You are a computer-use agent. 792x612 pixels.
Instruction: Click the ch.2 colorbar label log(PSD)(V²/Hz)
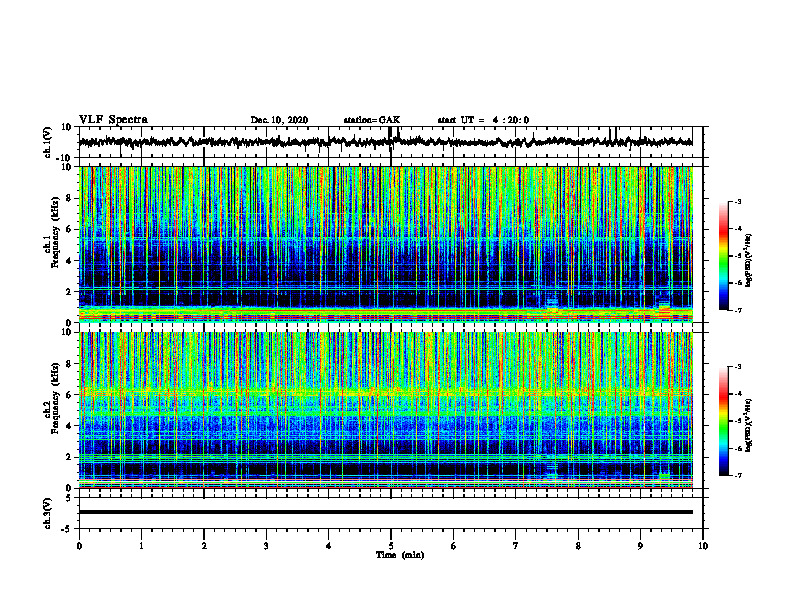[x=749, y=424]
